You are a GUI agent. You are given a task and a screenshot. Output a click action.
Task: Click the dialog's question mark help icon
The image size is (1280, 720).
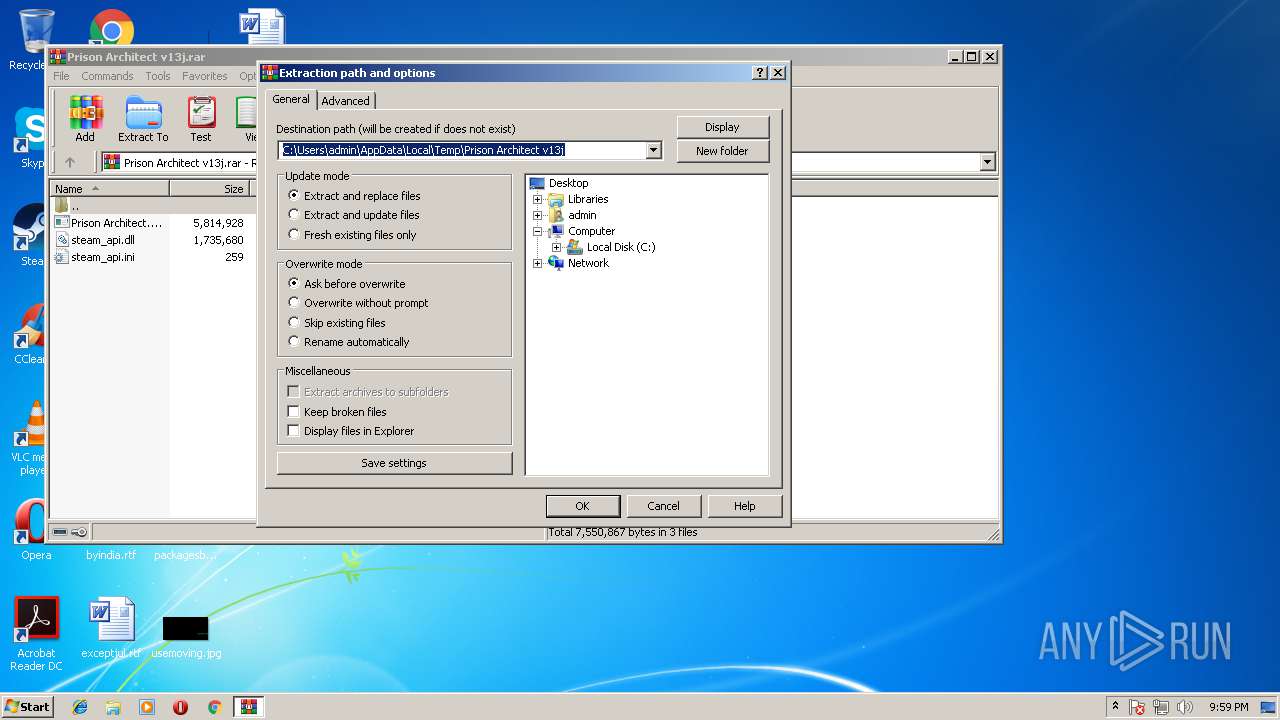click(760, 73)
